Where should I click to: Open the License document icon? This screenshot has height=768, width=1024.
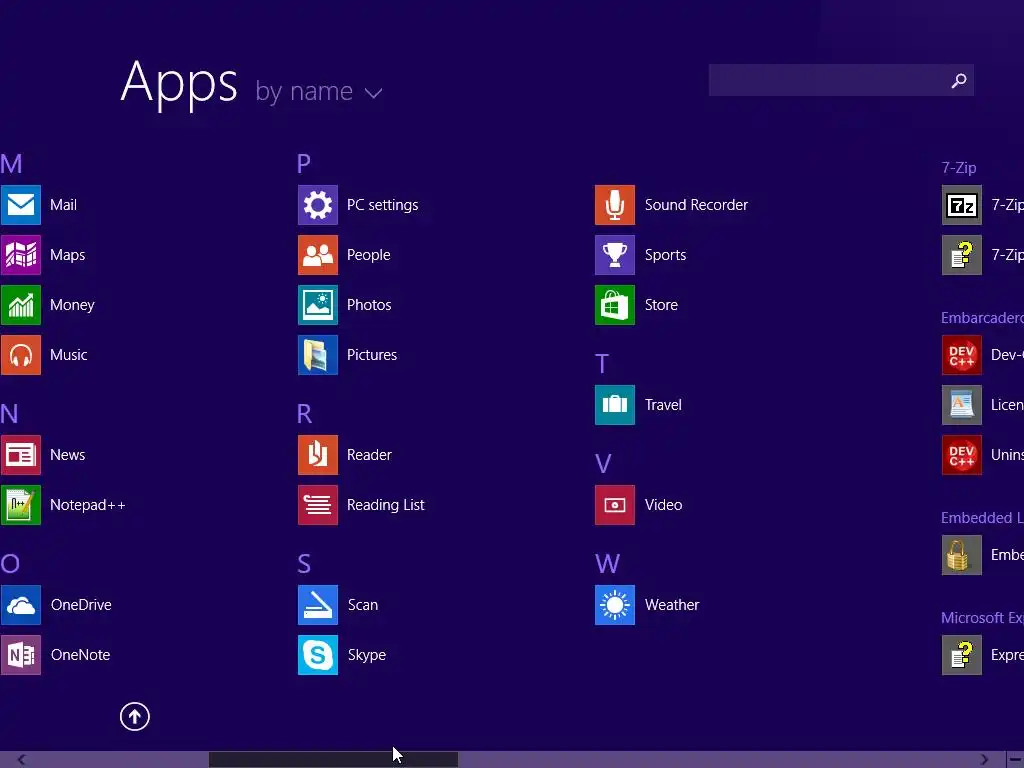(x=961, y=405)
